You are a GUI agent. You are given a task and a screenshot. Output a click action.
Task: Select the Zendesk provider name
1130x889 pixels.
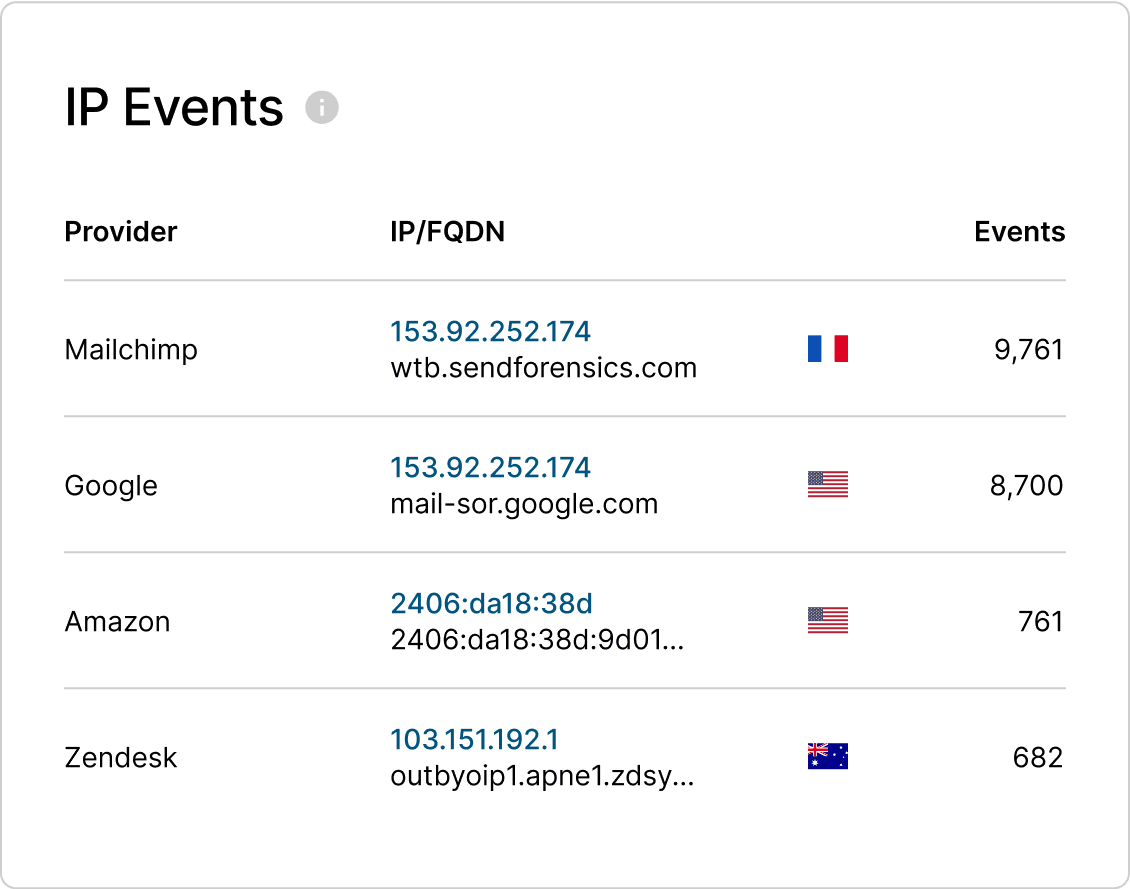tap(120, 758)
